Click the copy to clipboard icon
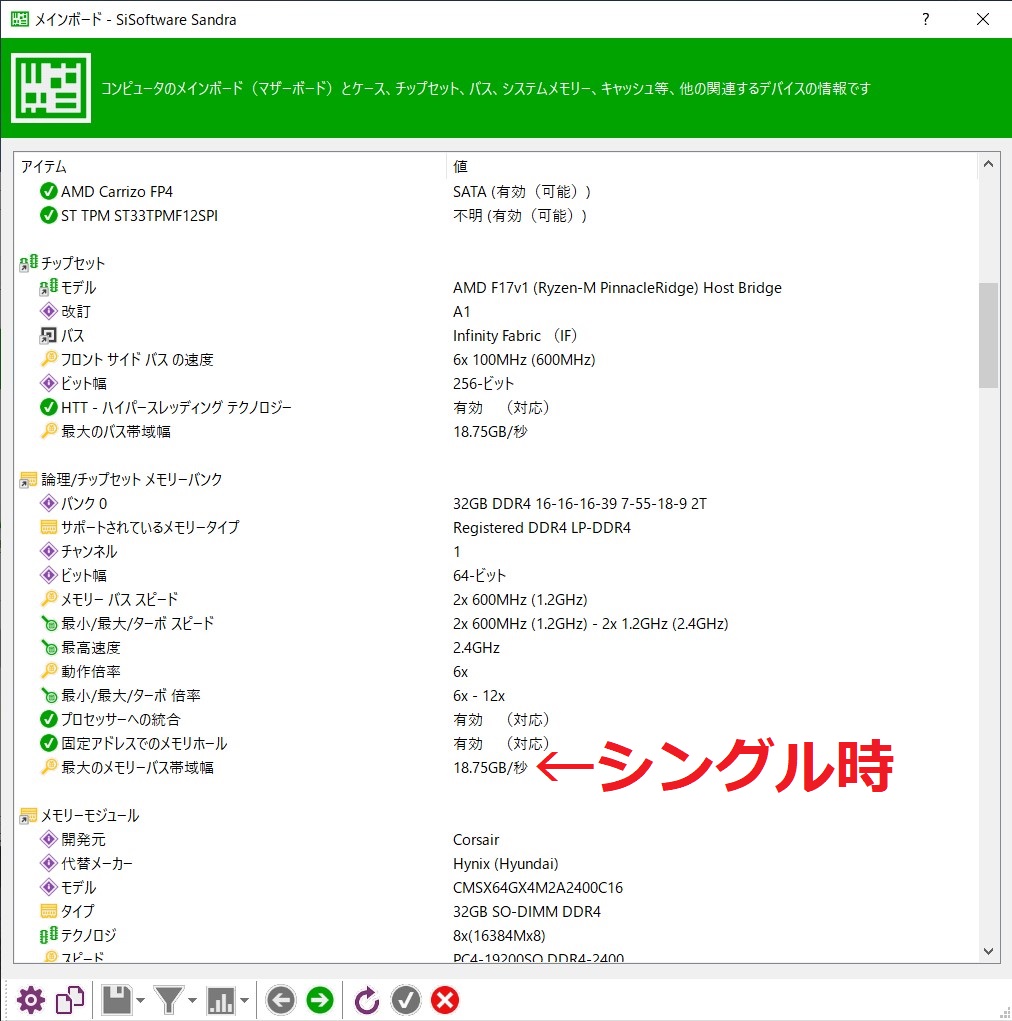1012x1021 pixels. coord(70,1000)
